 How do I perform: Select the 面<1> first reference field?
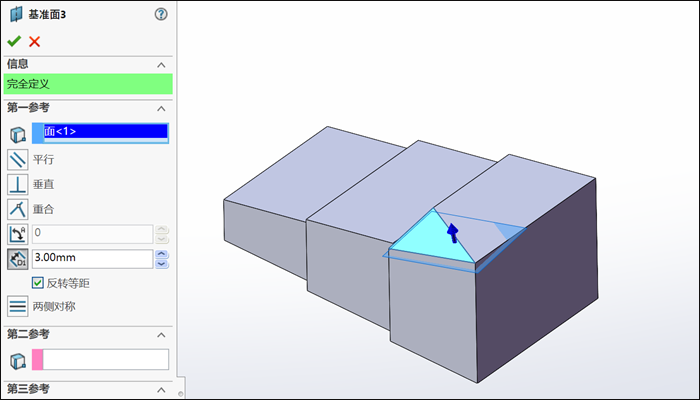click(x=100, y=133)
